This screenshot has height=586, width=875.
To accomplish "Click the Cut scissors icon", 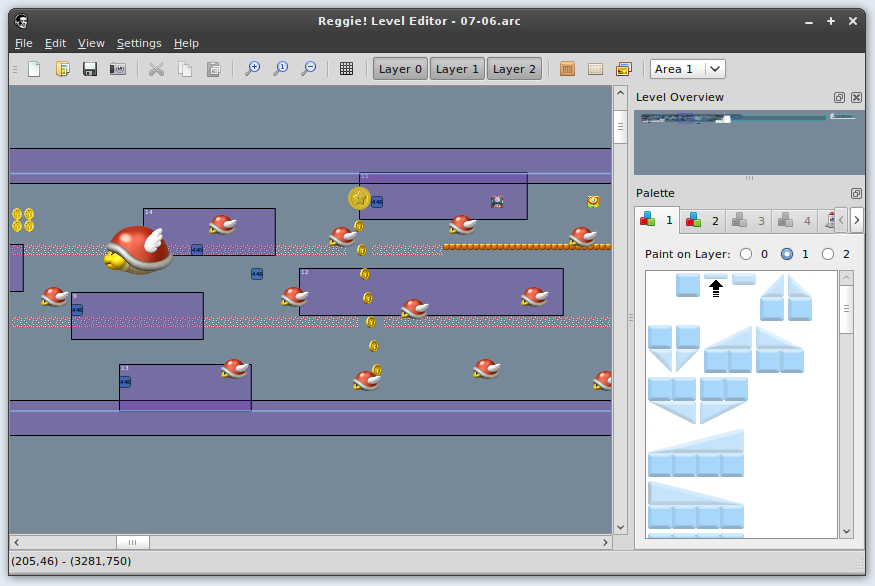I will click(156, 69).
